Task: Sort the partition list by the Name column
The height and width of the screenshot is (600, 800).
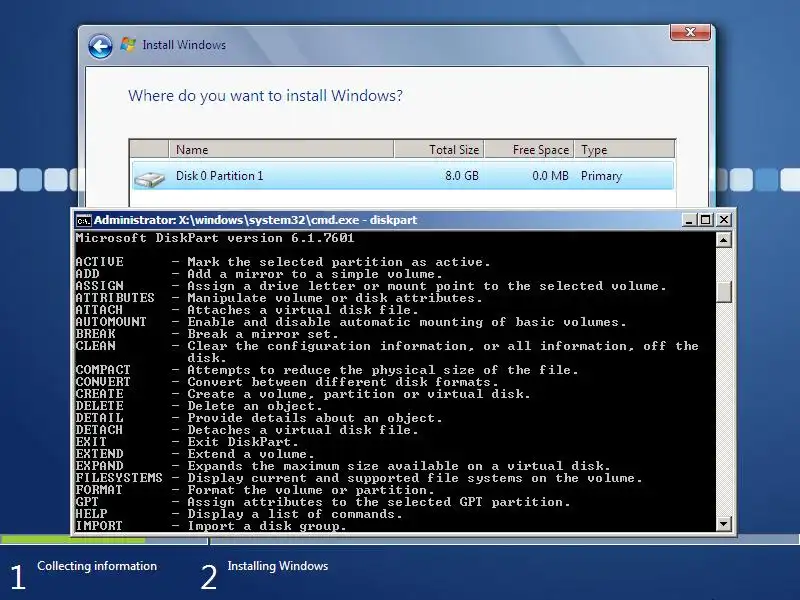Action: (281, 149)
